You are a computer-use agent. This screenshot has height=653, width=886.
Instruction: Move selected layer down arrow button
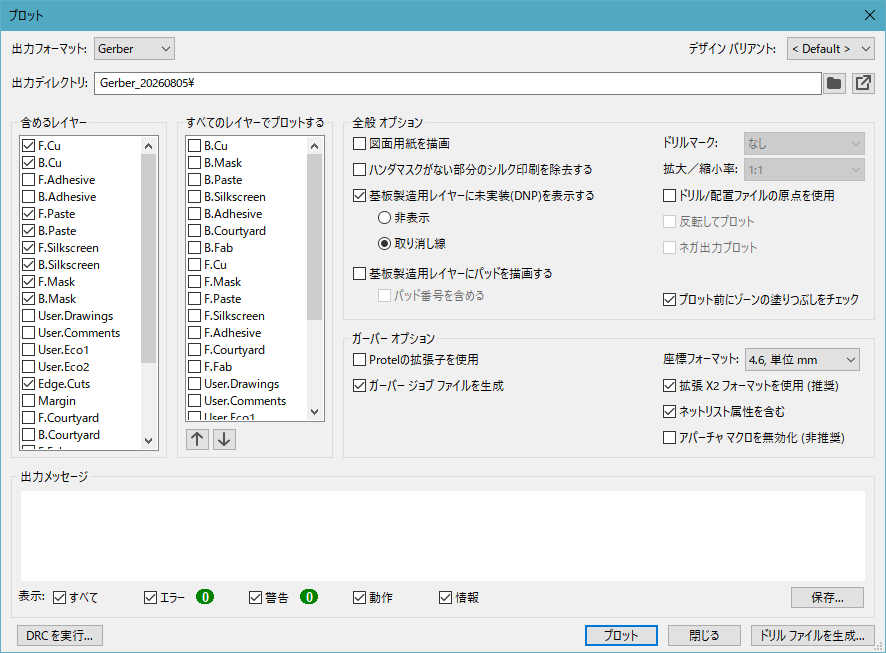pos(224,439)
